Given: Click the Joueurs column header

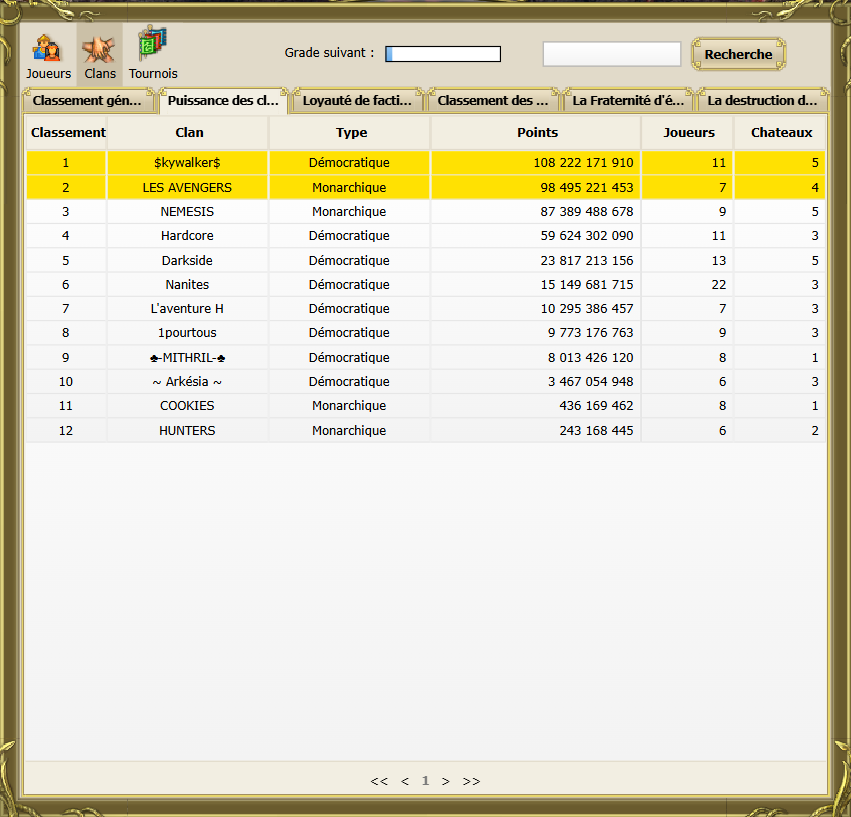Looking at the screenshot, I should [689, 132].
